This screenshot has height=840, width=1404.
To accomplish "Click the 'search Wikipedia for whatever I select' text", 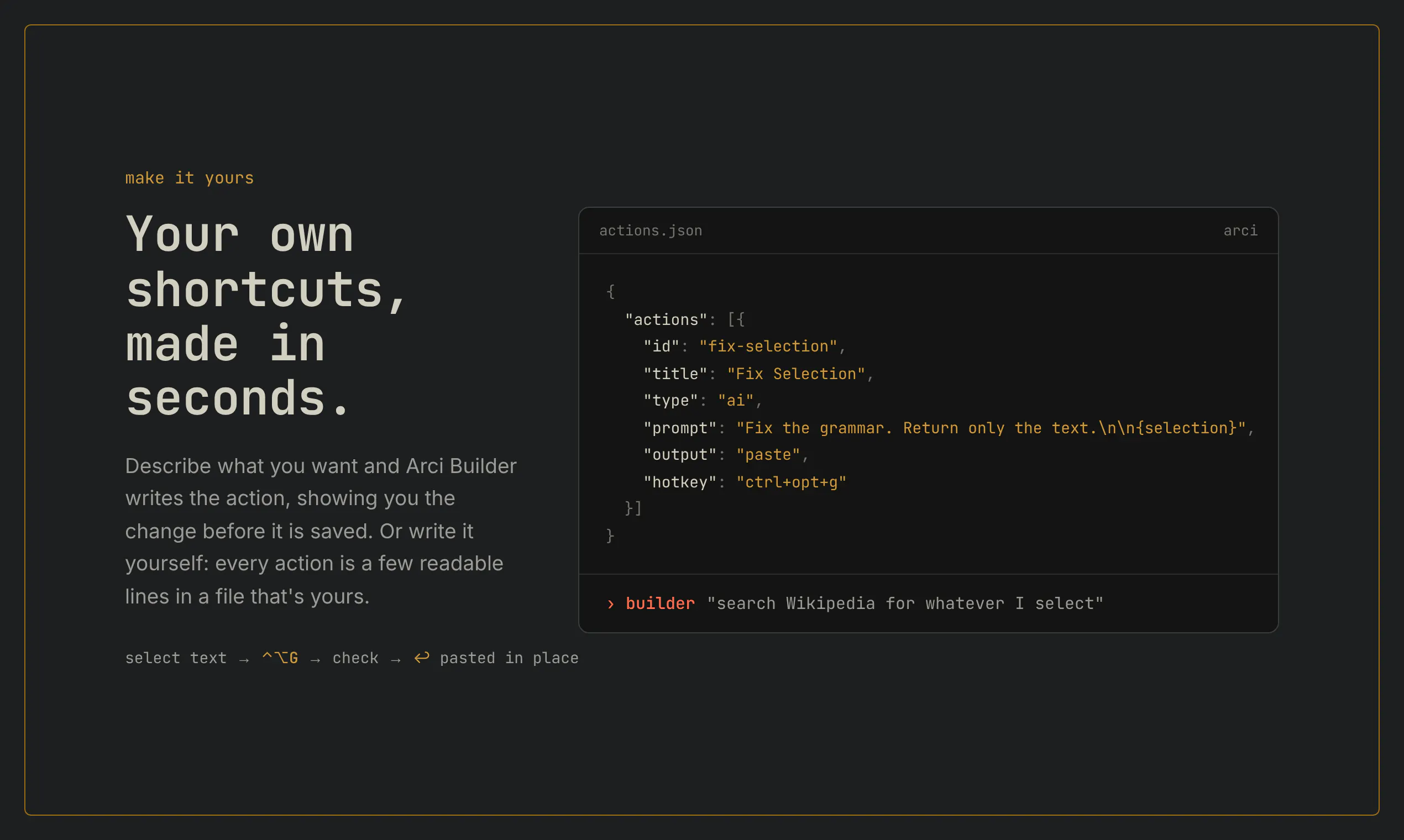I will point(905,603).
